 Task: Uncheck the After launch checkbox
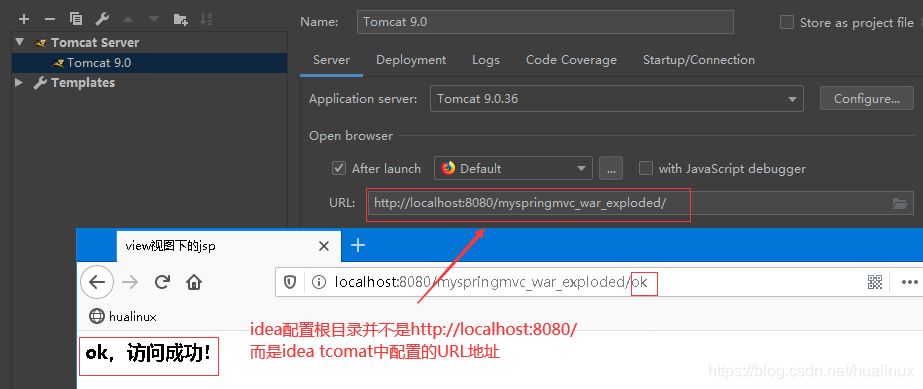pos(338,168)
